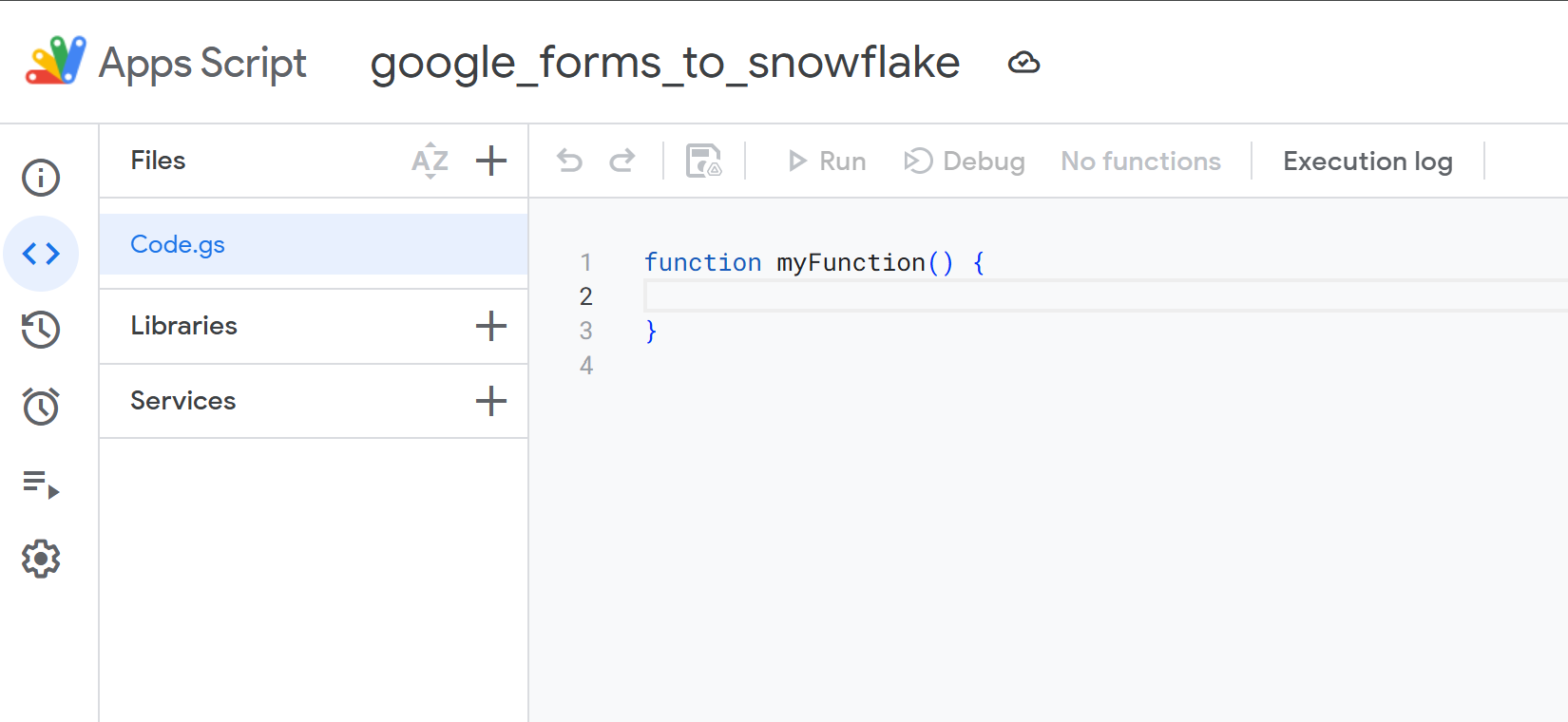
Task: Open the Triggers alarm clock icon
Action: (41, 407)
